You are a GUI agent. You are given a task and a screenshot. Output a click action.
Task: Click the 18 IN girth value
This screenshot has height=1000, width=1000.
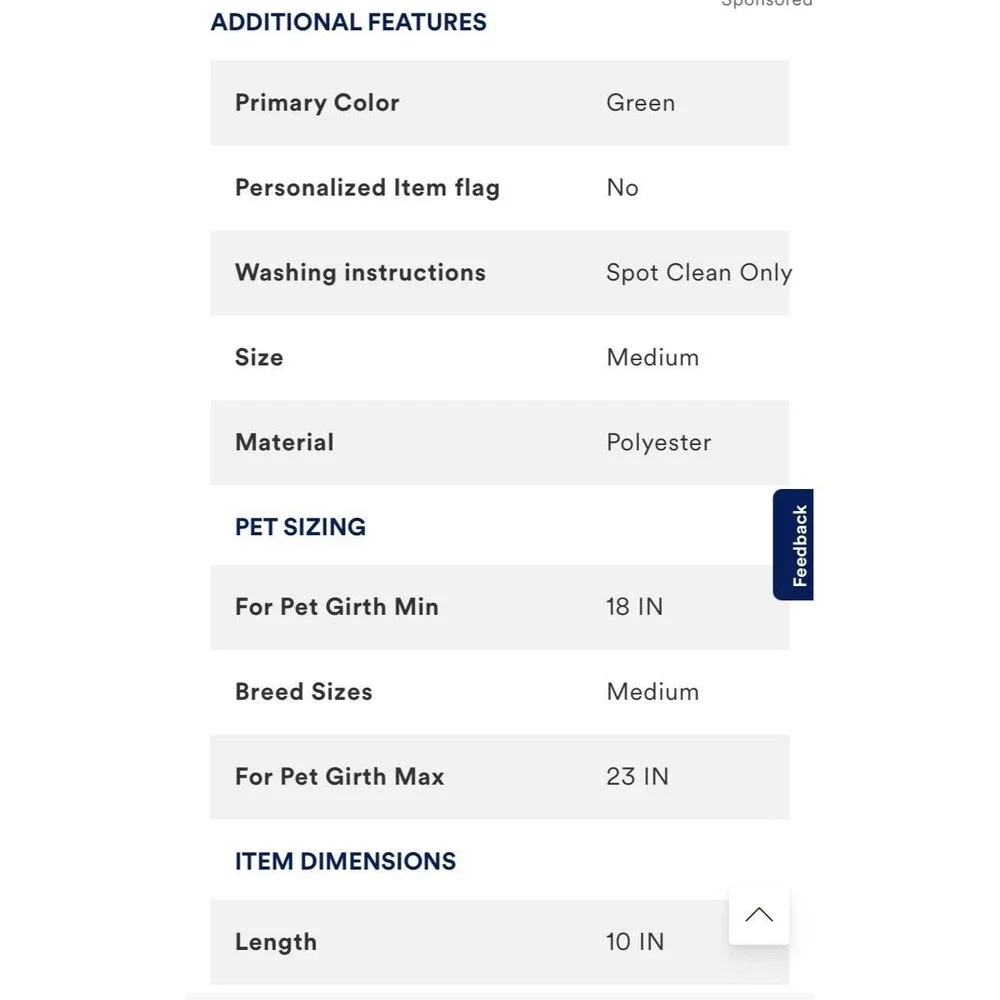pos(635,607)
